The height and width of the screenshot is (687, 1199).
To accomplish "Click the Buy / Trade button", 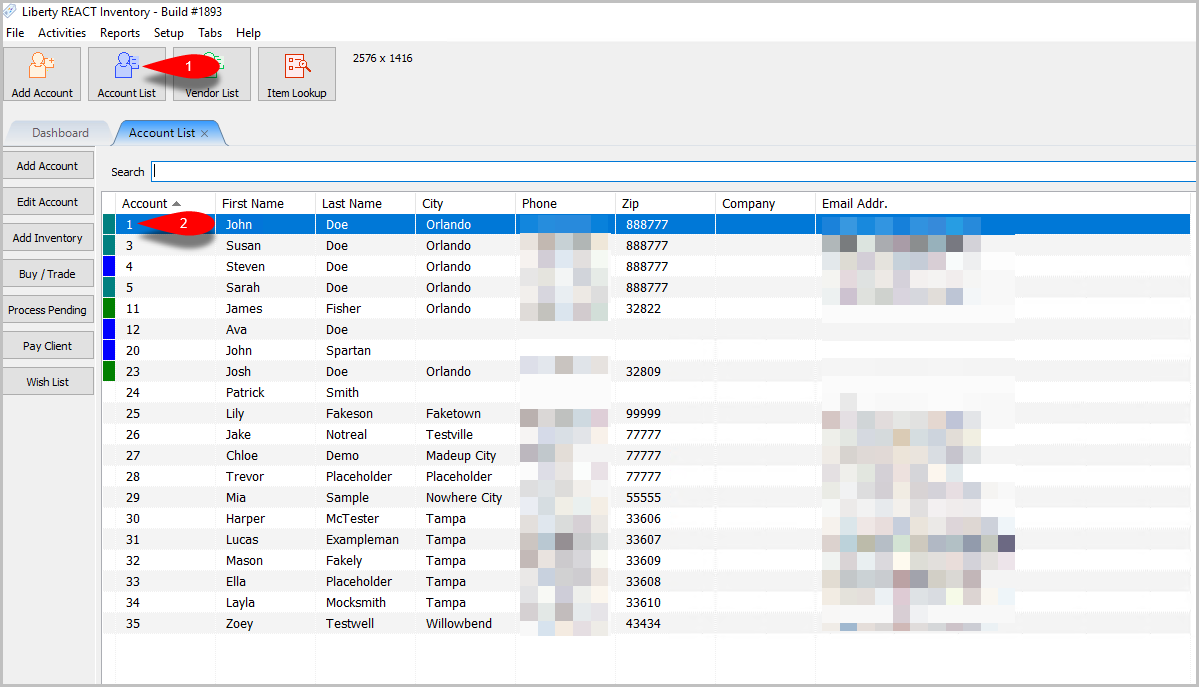I will (x=47, y=274).
